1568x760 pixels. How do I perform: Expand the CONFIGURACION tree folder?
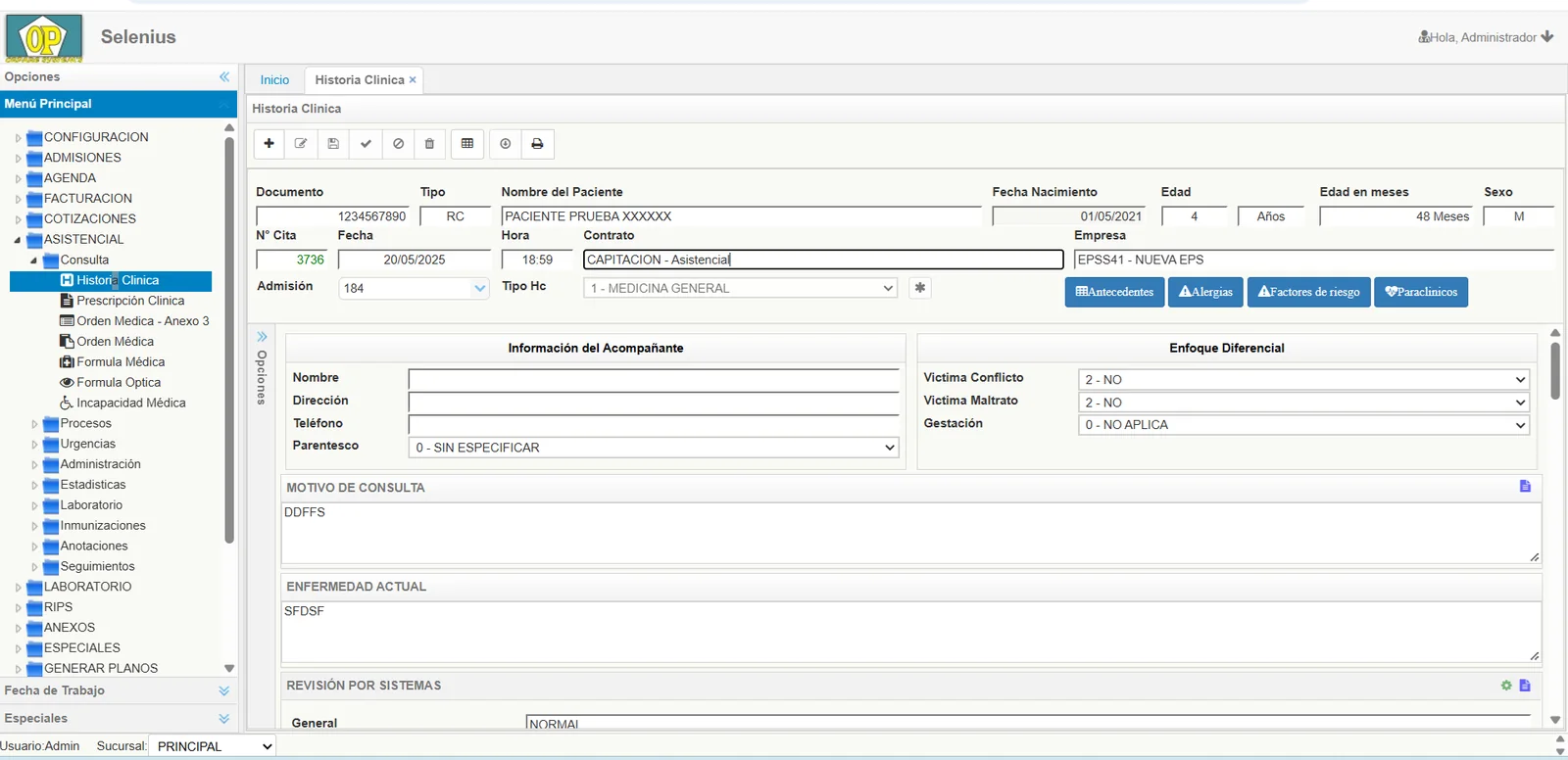(18, 138)
